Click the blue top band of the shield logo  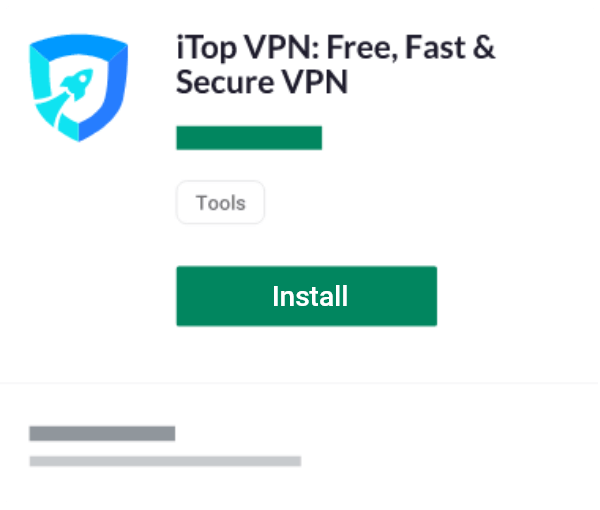78,45
